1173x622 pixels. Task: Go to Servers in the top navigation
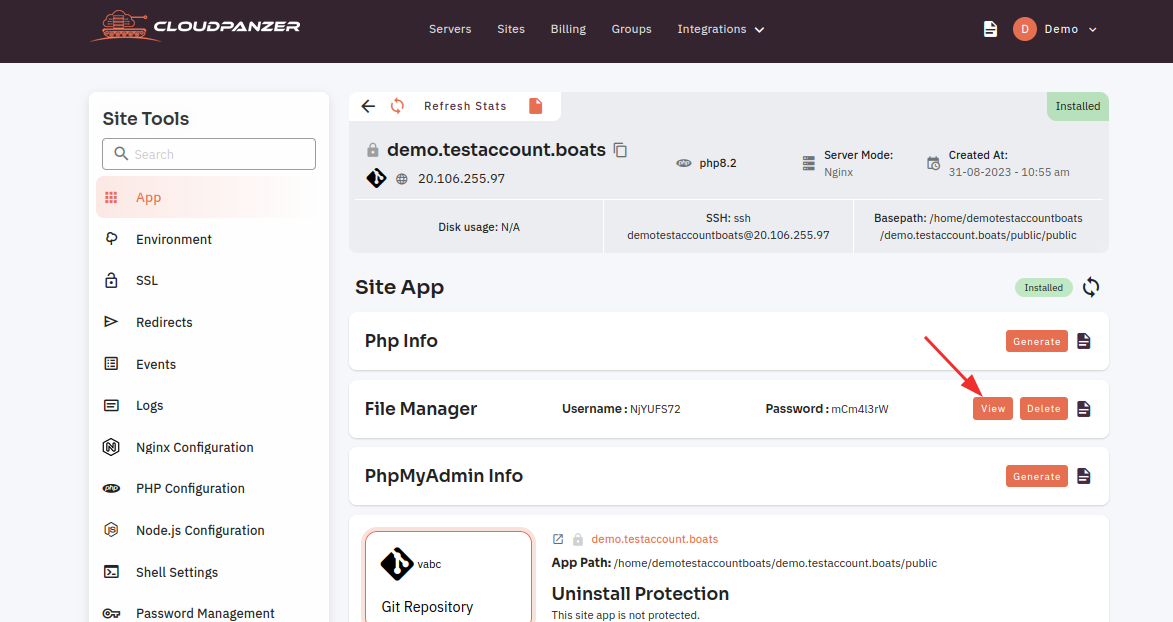[450, 29]
